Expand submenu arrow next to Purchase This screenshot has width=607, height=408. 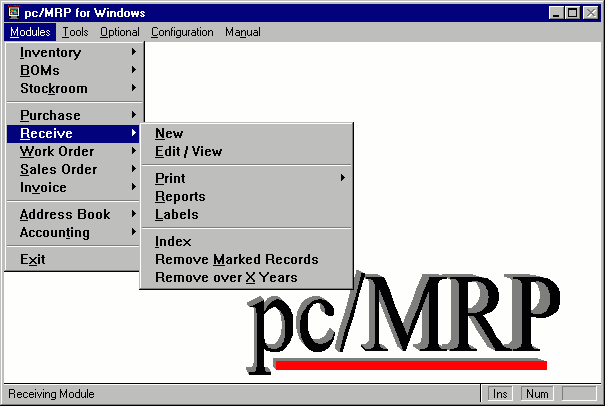point(134,115)
